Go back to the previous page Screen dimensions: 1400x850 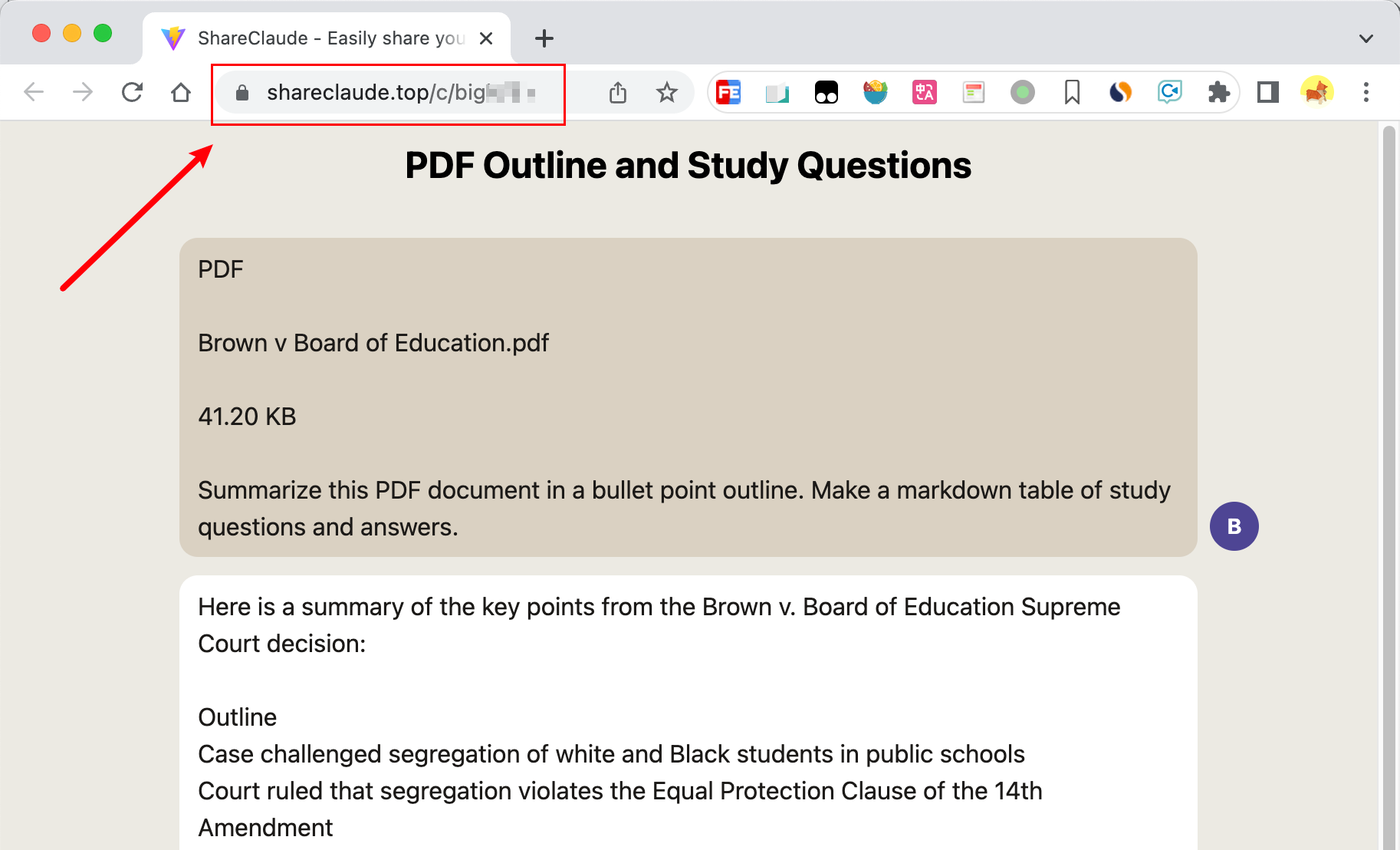coord(34,93)
